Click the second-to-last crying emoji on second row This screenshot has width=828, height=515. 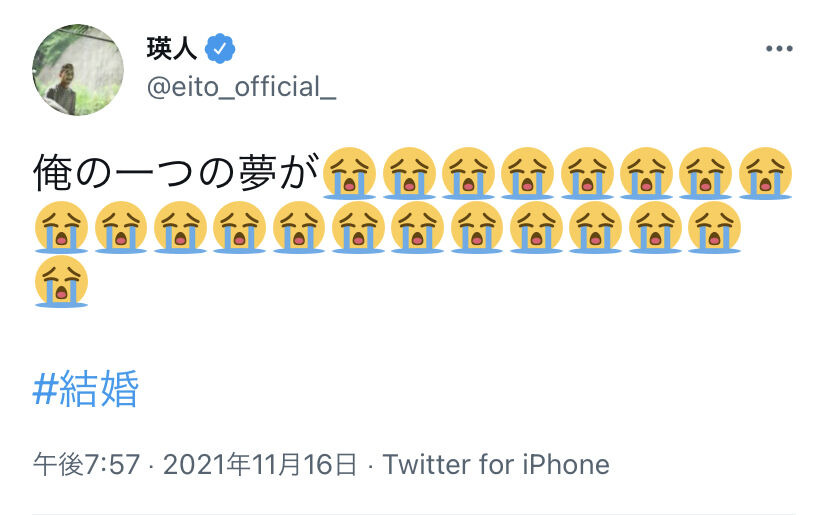click(655, 227)
